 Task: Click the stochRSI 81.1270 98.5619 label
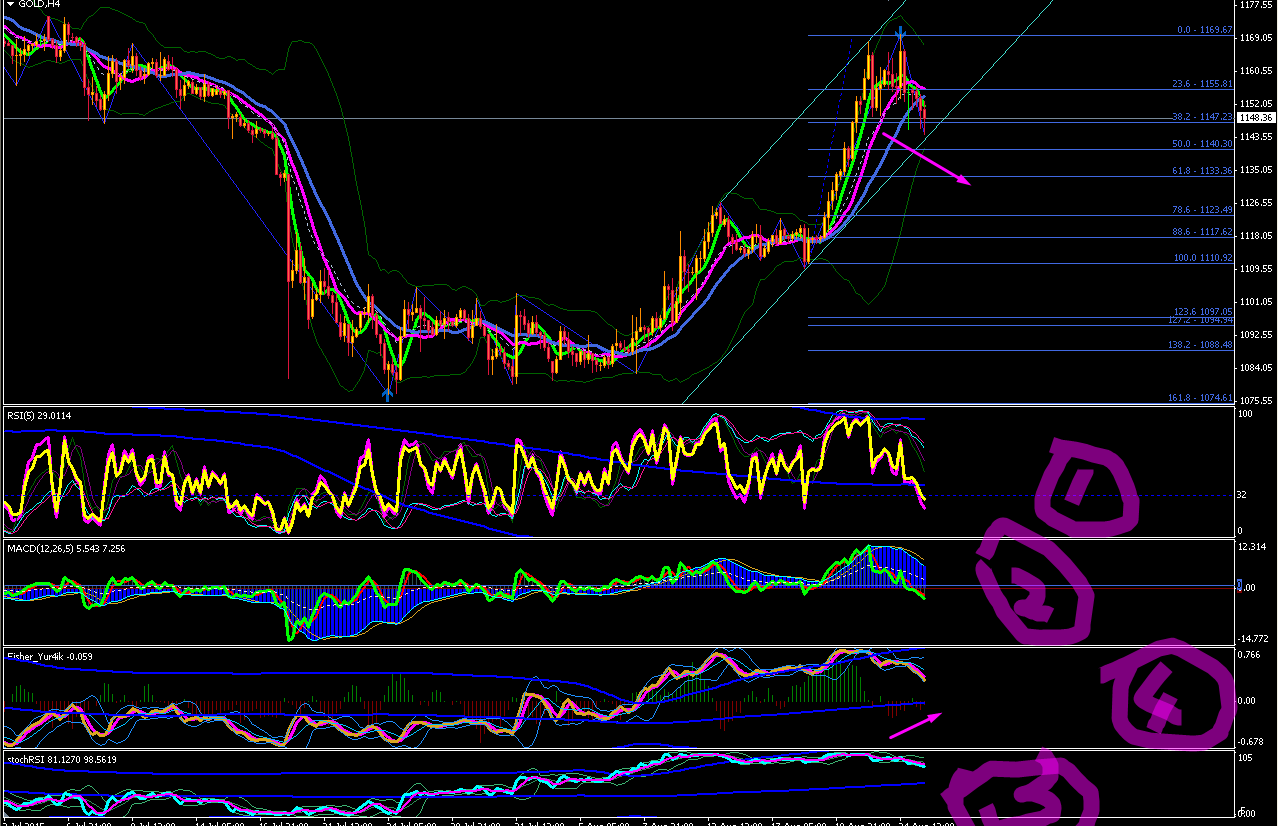(x=62, y=759)
